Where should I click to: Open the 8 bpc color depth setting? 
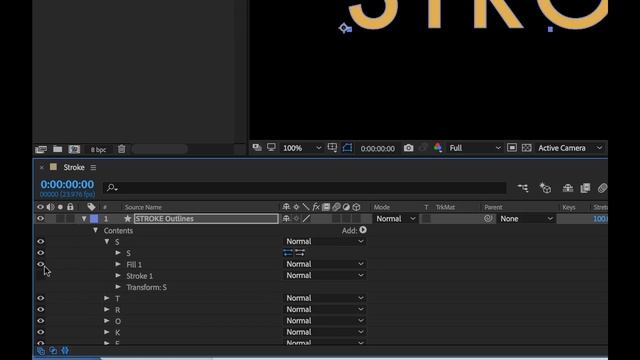(x=98, y=150)
